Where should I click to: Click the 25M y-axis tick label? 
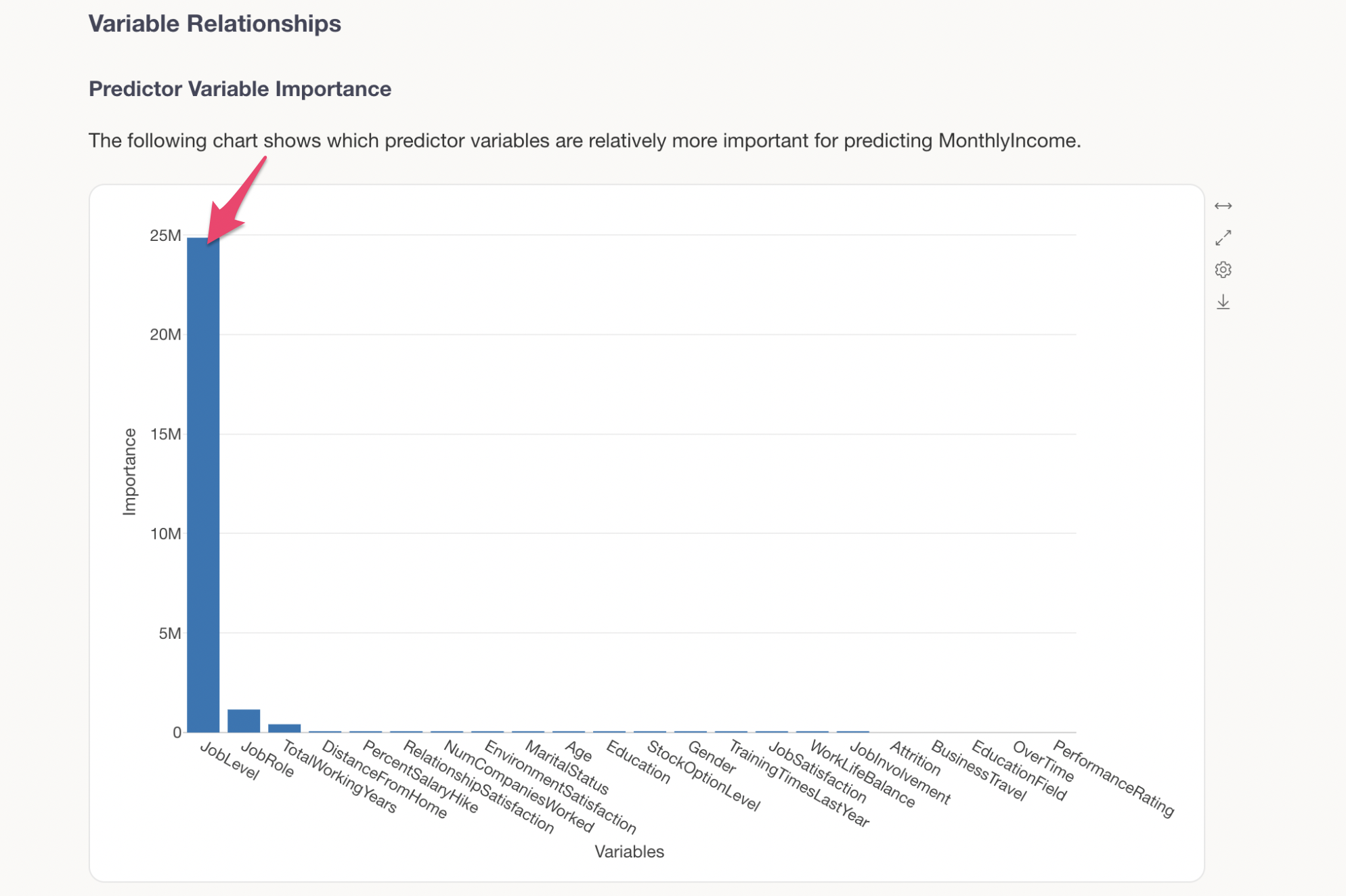coord(165,236)
